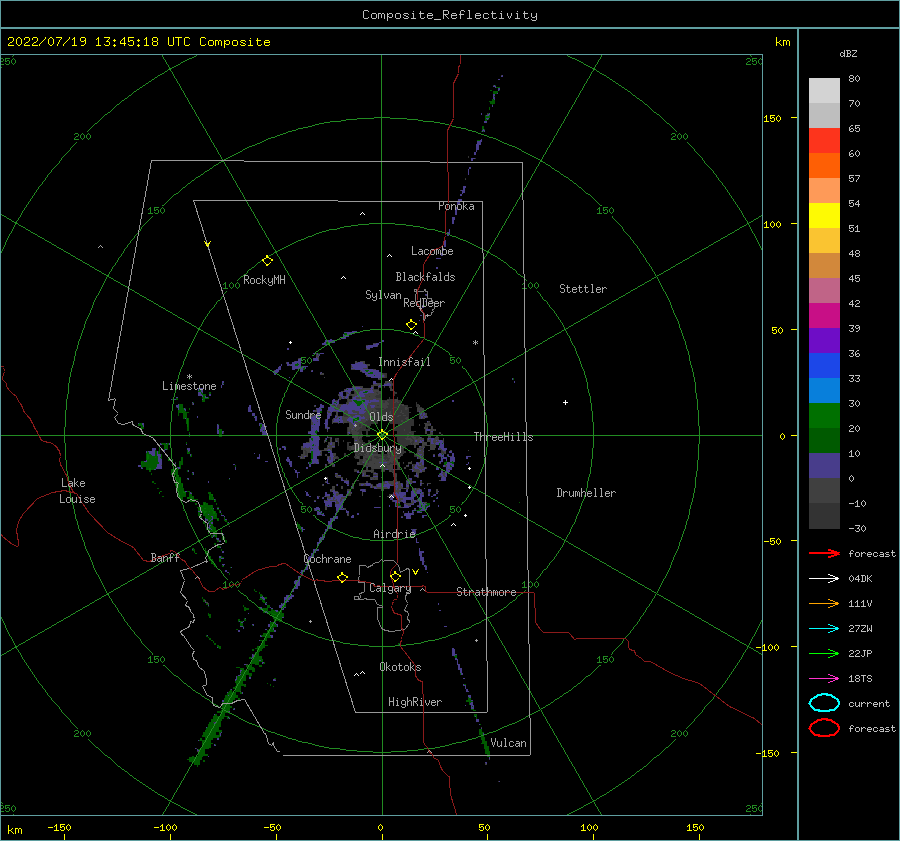Screen dimensions: 900x841
Task: Click the Airdrie label
Action: click(x=394, y=534)
